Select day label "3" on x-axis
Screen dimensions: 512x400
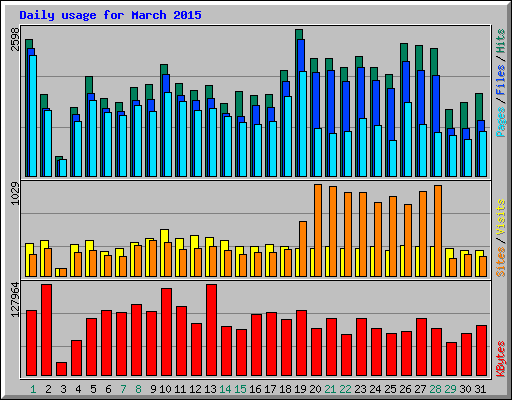63,389
